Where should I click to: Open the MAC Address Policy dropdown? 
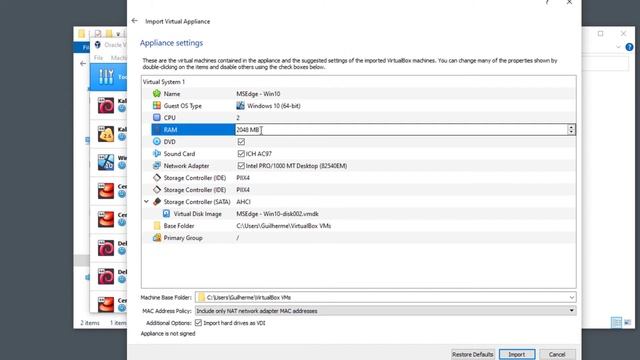click(x=571, y=311)
